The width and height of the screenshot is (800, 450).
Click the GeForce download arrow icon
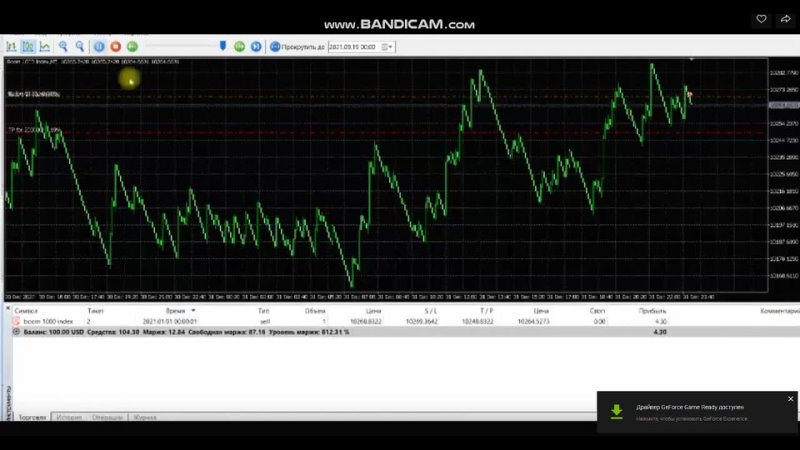(617, 412)
